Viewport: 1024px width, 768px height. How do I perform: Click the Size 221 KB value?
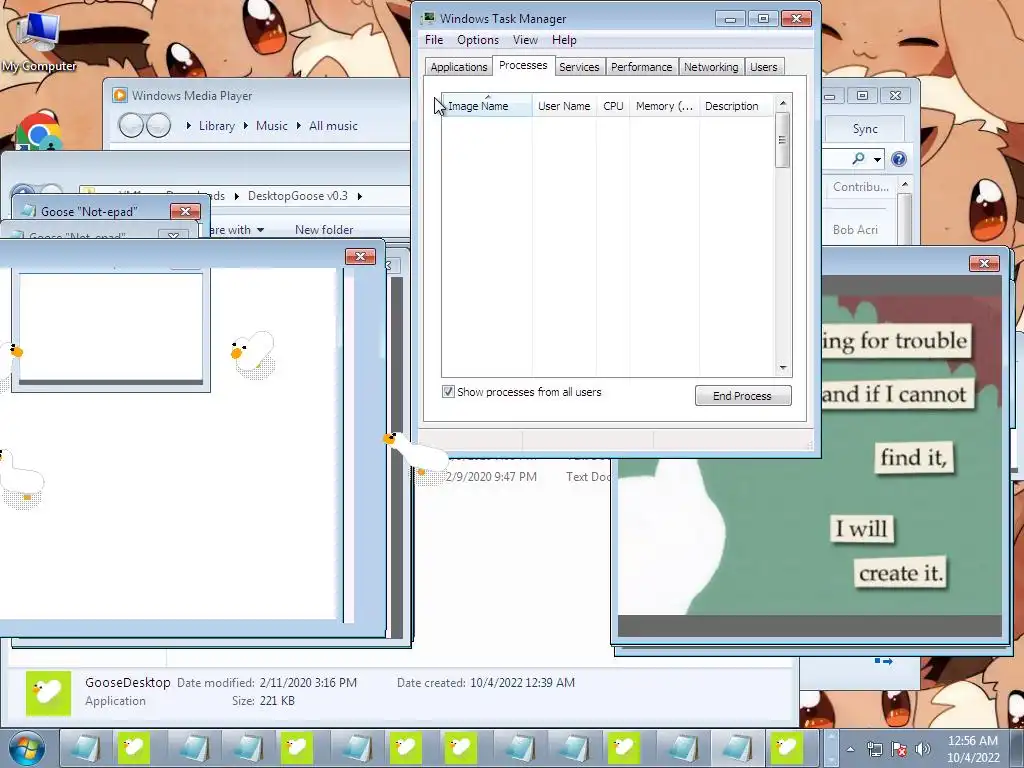coord(277,701)
